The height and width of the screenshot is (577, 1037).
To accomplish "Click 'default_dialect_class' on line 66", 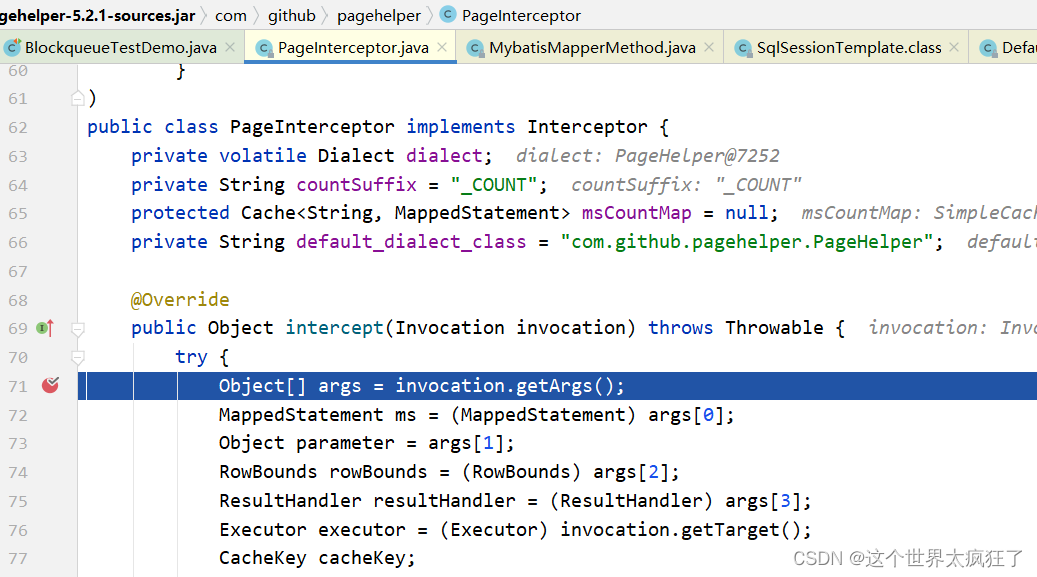I will click(411, 242).
